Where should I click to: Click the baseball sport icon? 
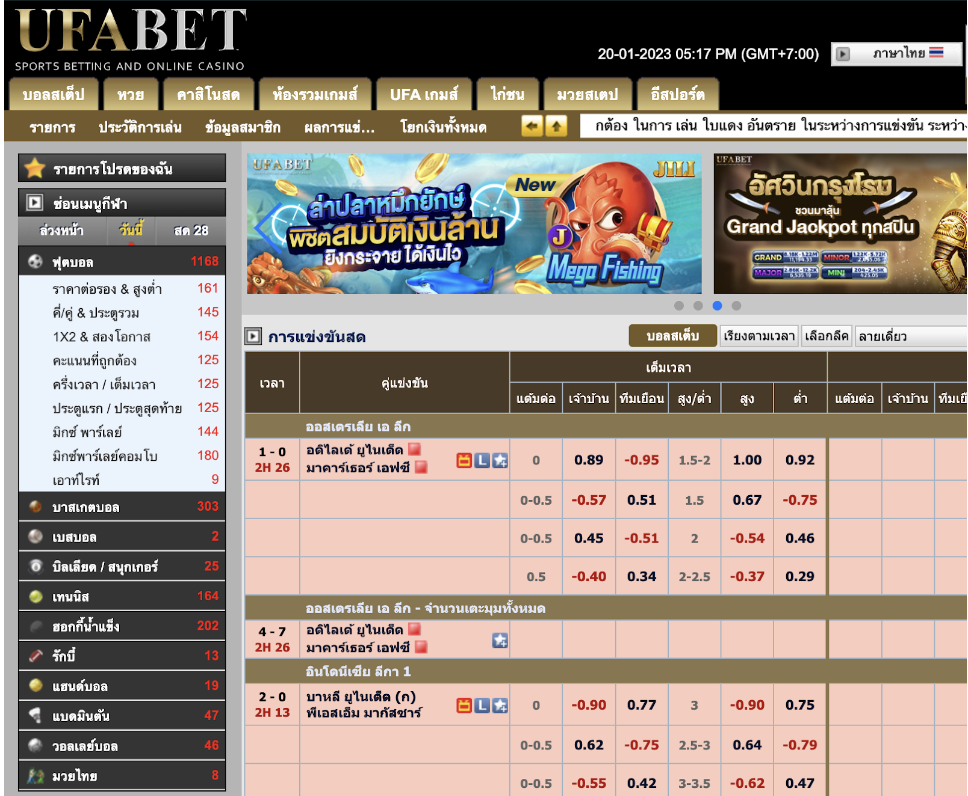point(35,536)
